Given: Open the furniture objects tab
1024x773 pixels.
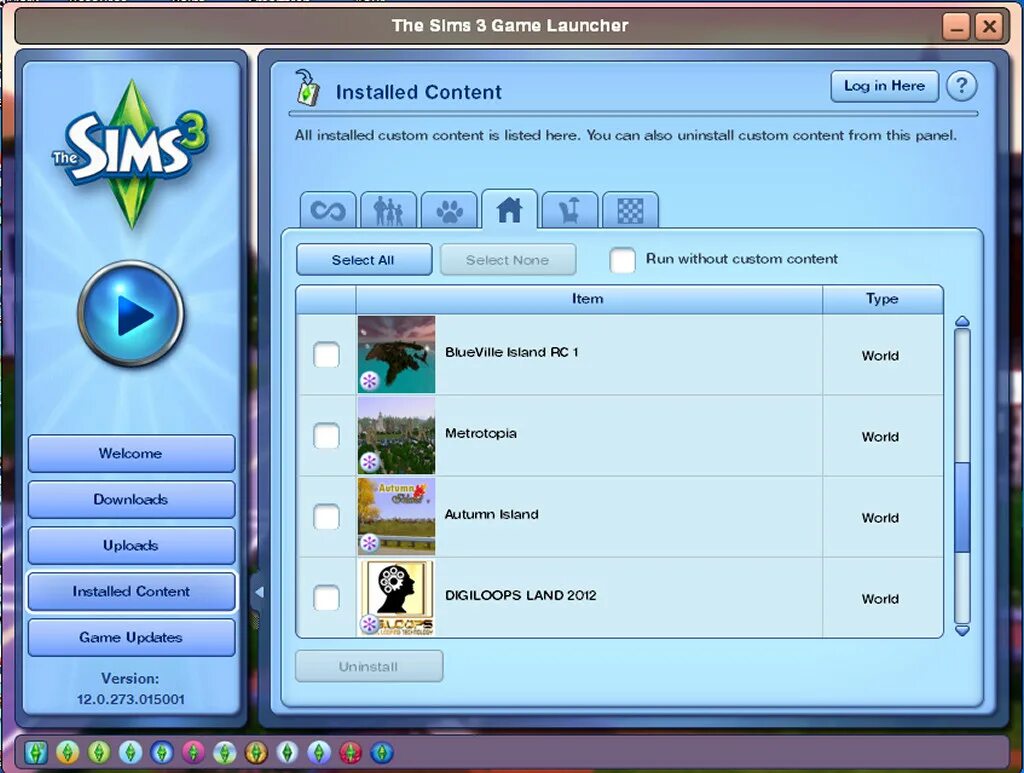Looking at the screenshot, I should coord(569,210).
